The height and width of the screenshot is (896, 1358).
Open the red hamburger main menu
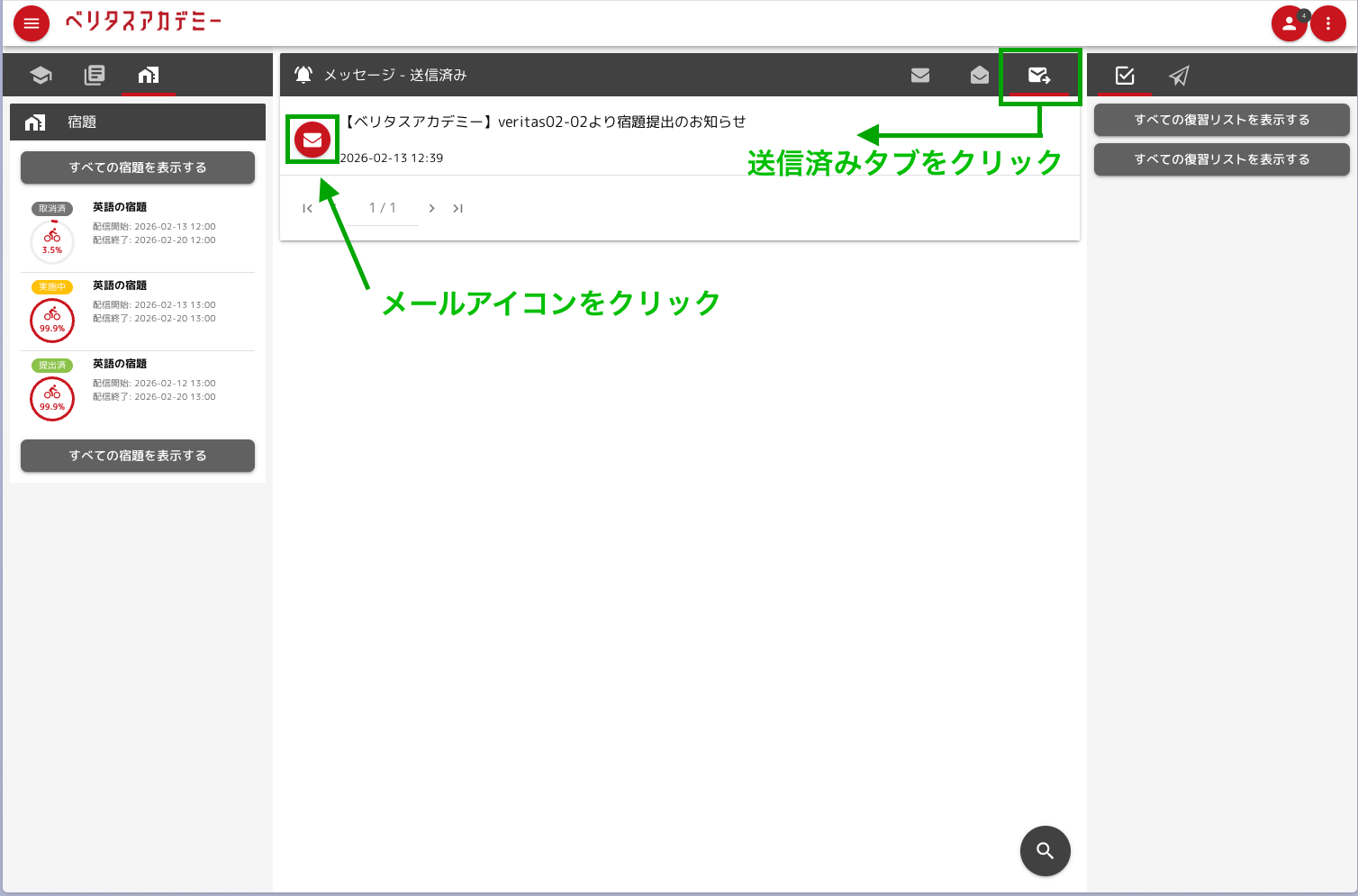(x=32, y=23)
